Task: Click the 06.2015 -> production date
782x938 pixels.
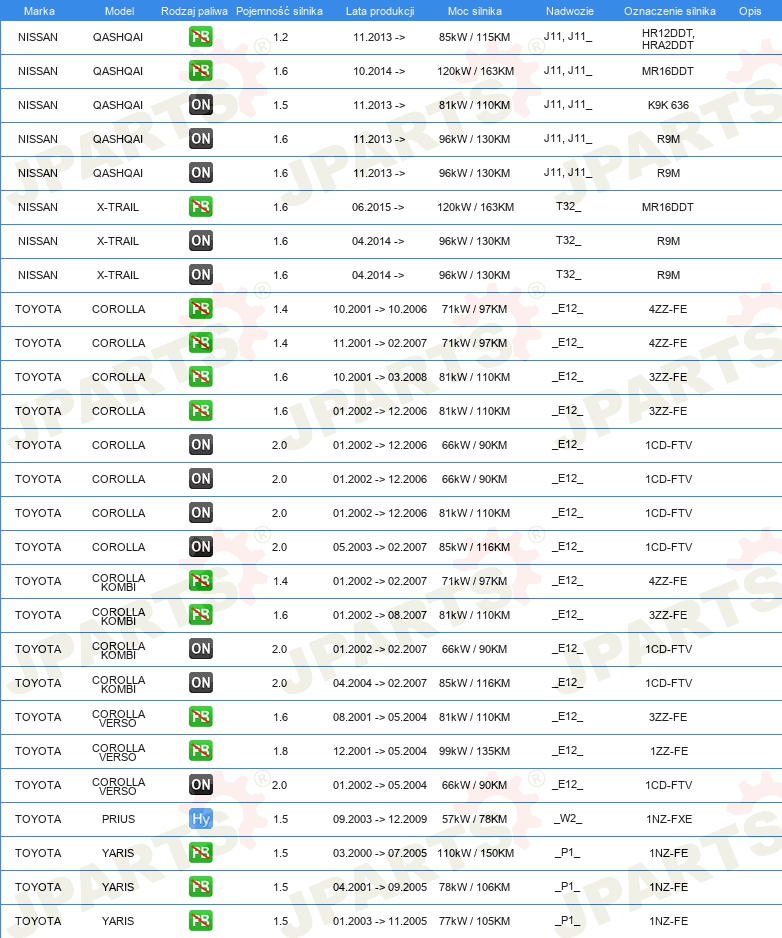Action: tap(378, 207)
